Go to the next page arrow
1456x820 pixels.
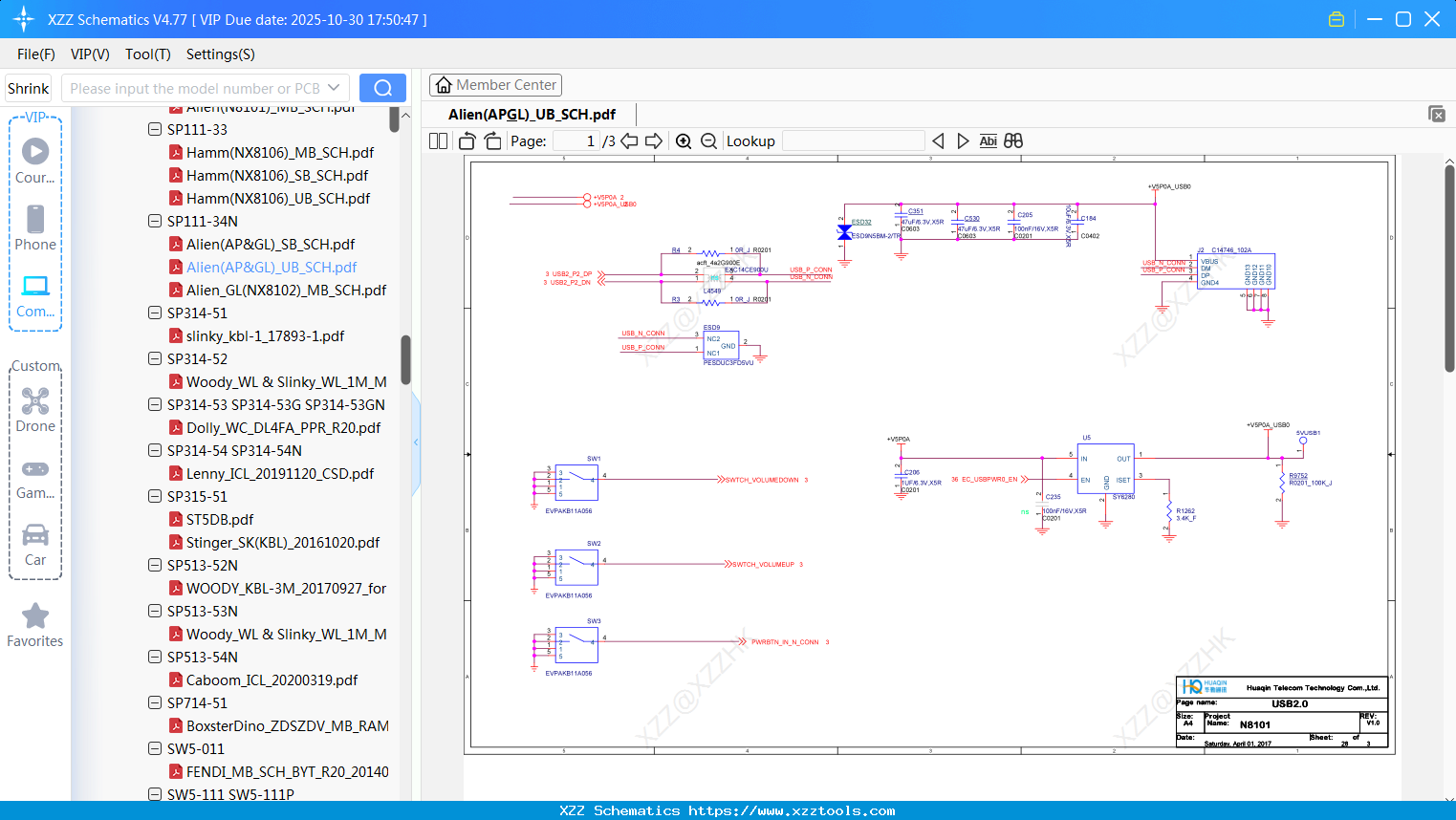[x=654, y=141]
